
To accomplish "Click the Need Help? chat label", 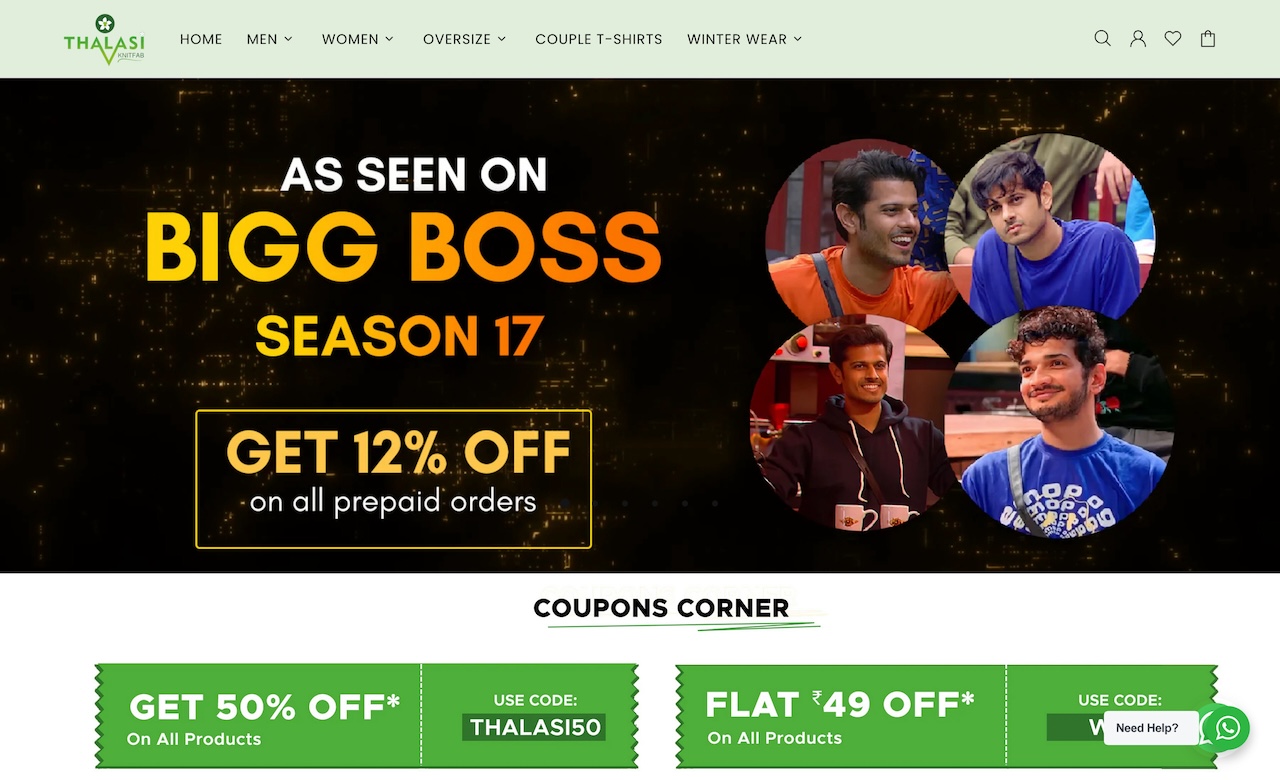I will click(x=1147, y=728).
